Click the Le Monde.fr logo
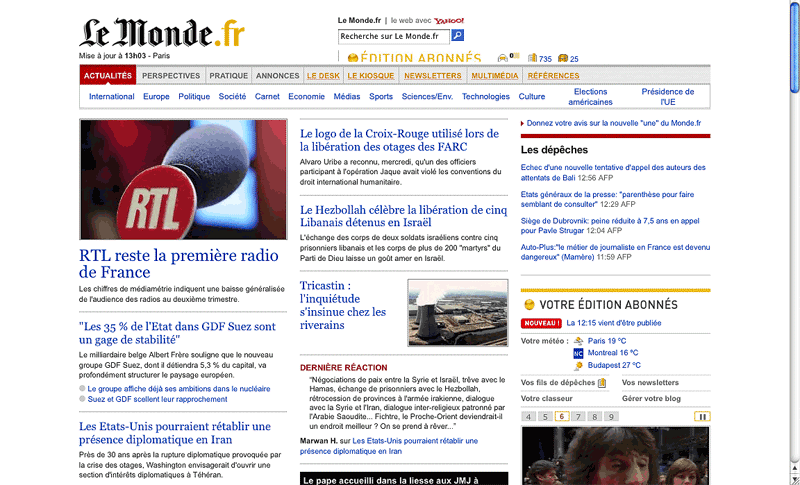The image size is (800, 485). pos(162,32)
